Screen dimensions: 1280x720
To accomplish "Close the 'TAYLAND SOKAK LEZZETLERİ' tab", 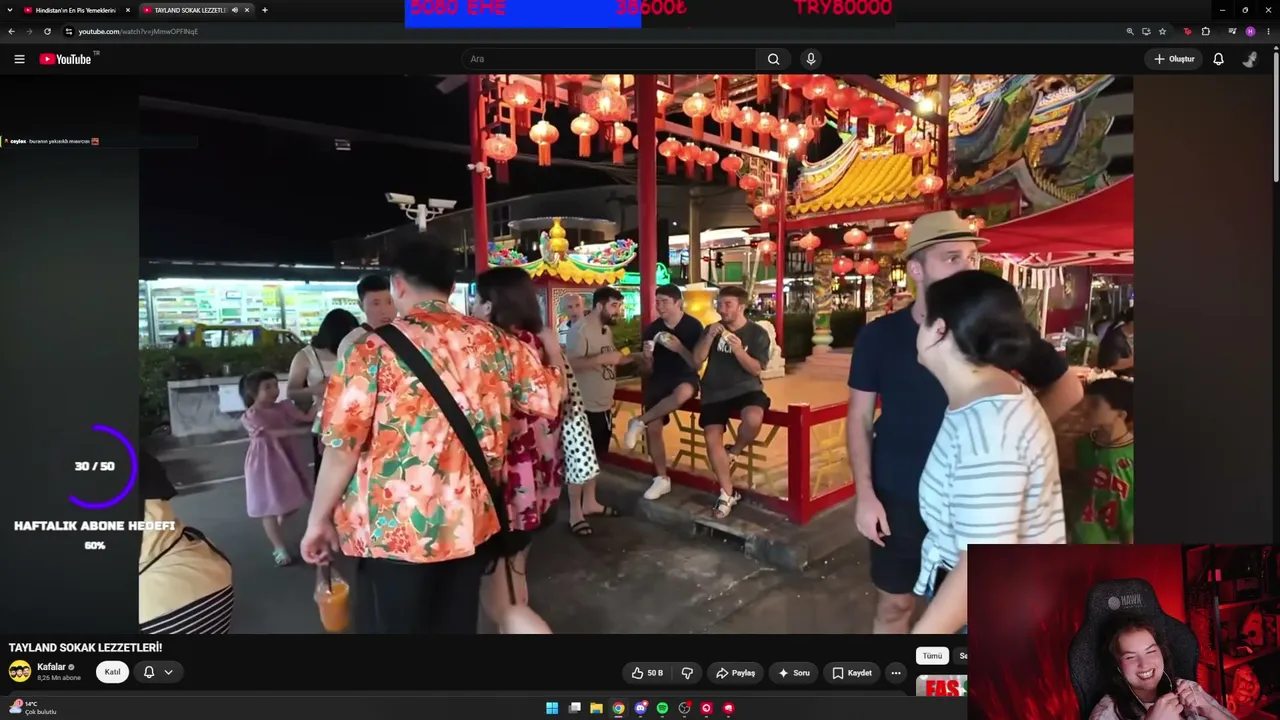I will pyautogui.click(x=247, y=10).
